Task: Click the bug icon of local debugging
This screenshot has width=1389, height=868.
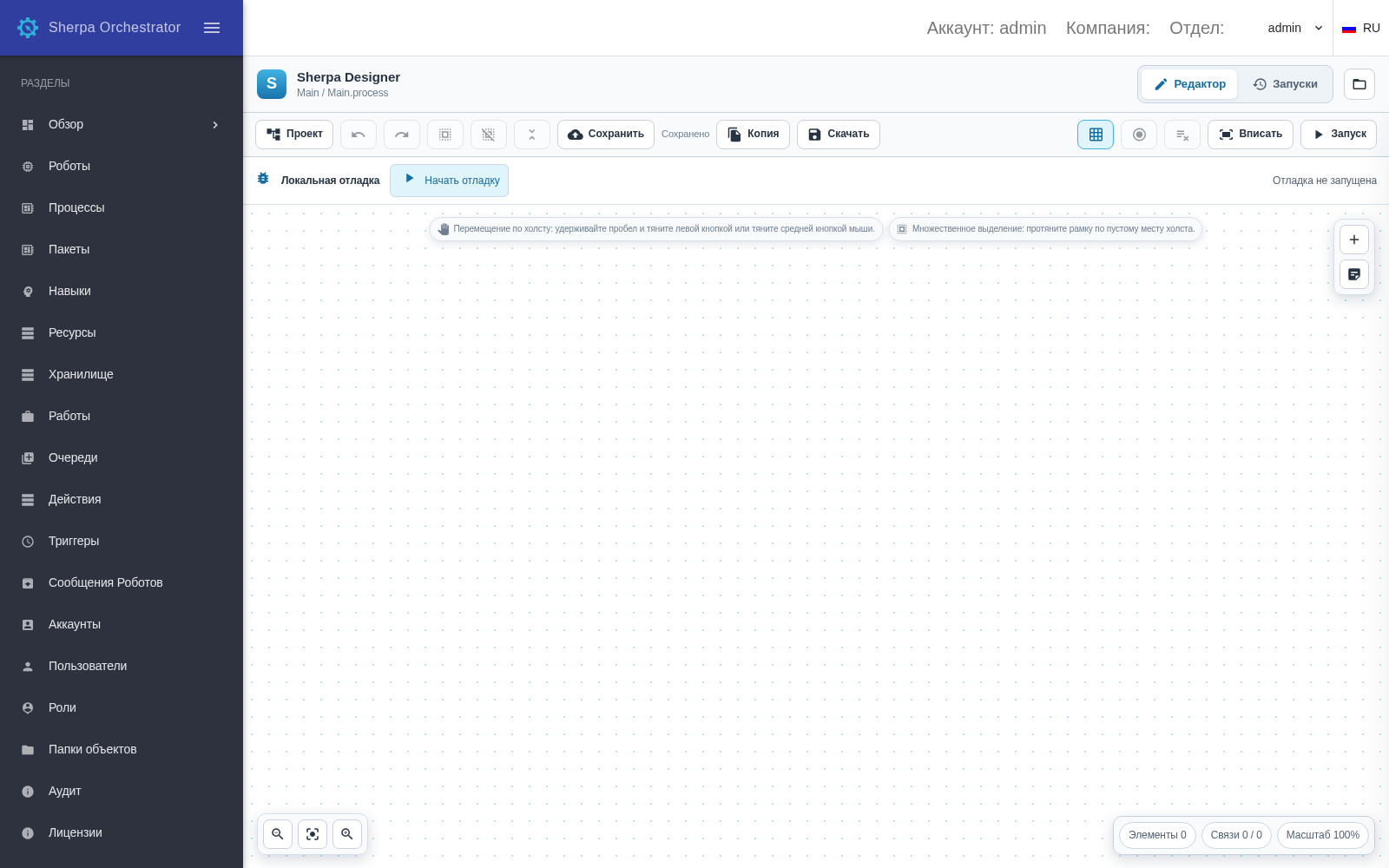Action: point(263,179)
